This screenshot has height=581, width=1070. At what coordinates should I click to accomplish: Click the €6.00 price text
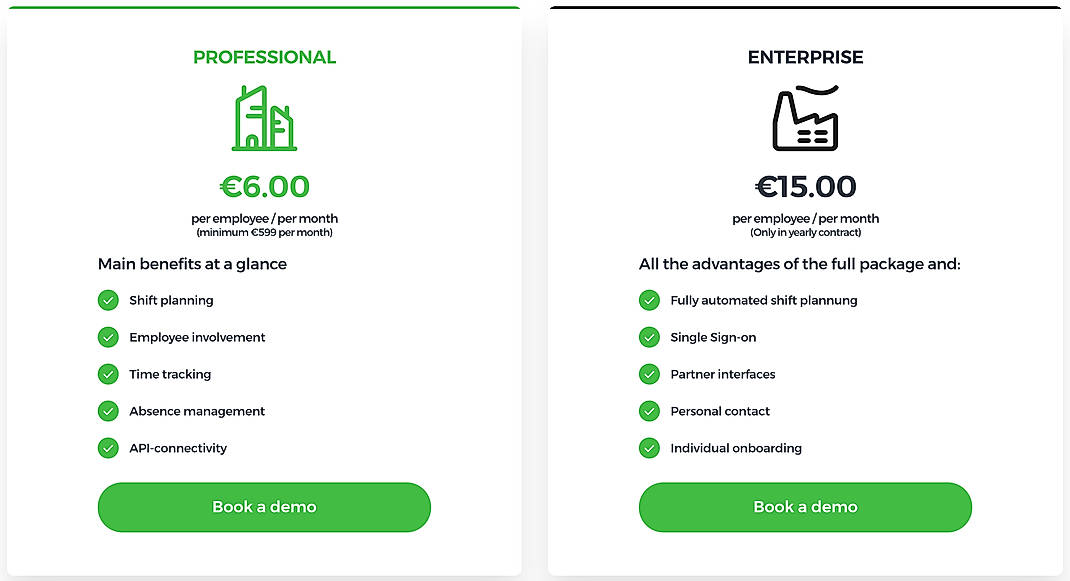point(263,187)
